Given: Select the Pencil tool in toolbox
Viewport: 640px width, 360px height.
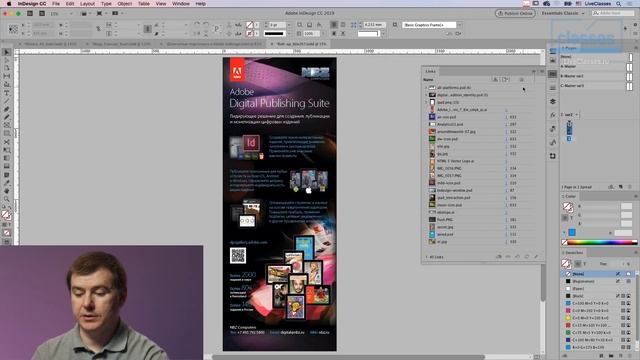Looking at the screenshot, I should pyautogui.click(x=7, y=118).
